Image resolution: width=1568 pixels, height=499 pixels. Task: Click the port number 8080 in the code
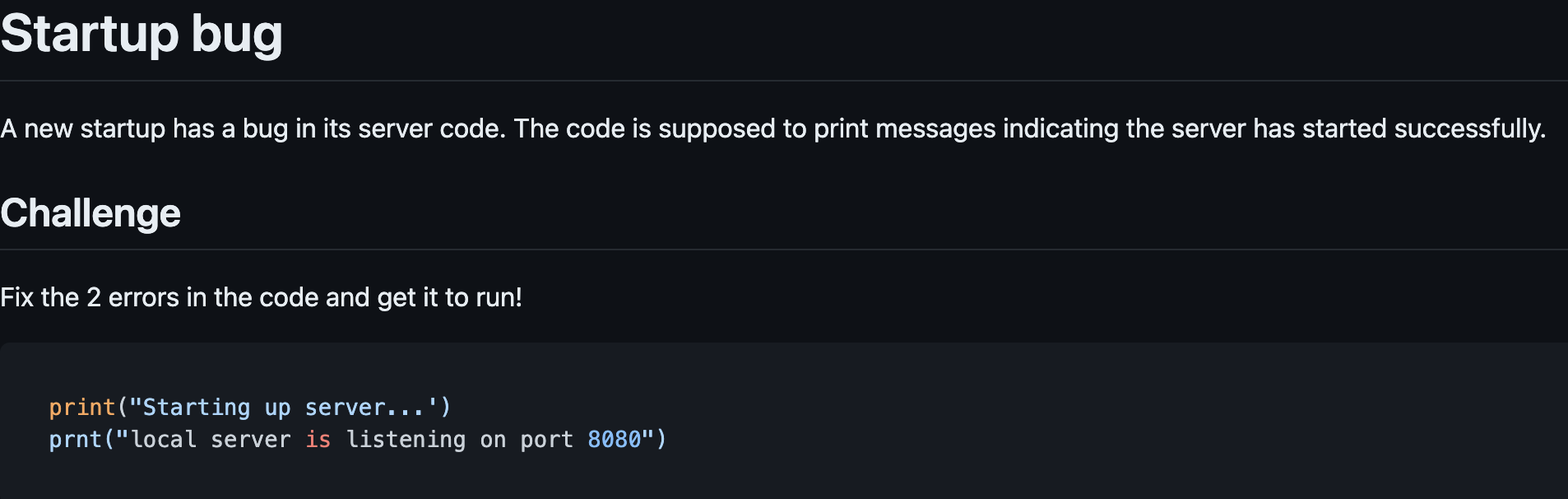(x=614, y=440)
